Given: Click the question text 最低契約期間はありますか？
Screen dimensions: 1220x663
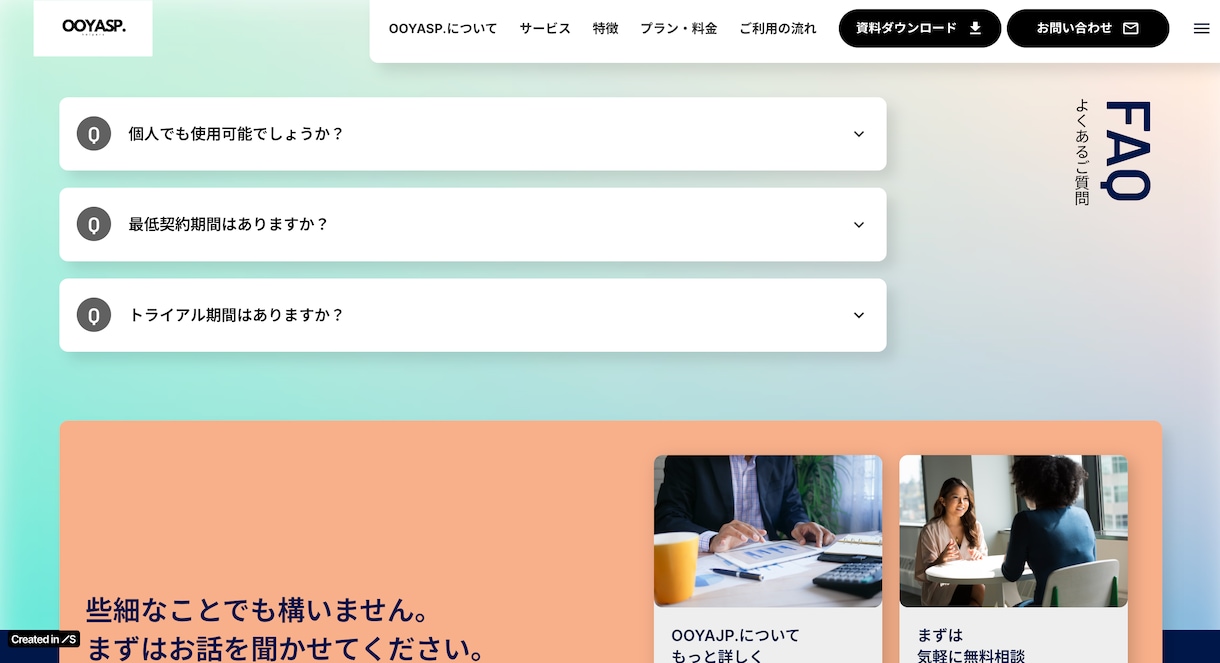Looking at the screenshot, I should 228,224.
